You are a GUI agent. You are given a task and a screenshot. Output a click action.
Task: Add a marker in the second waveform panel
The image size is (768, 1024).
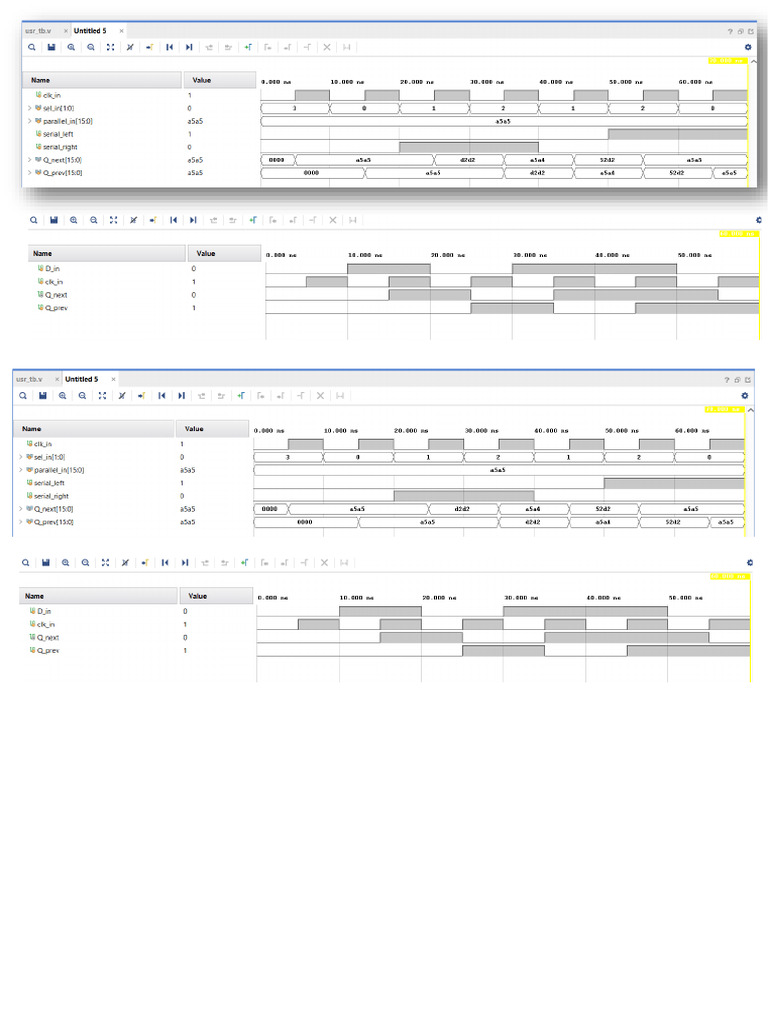pos(253,220)
